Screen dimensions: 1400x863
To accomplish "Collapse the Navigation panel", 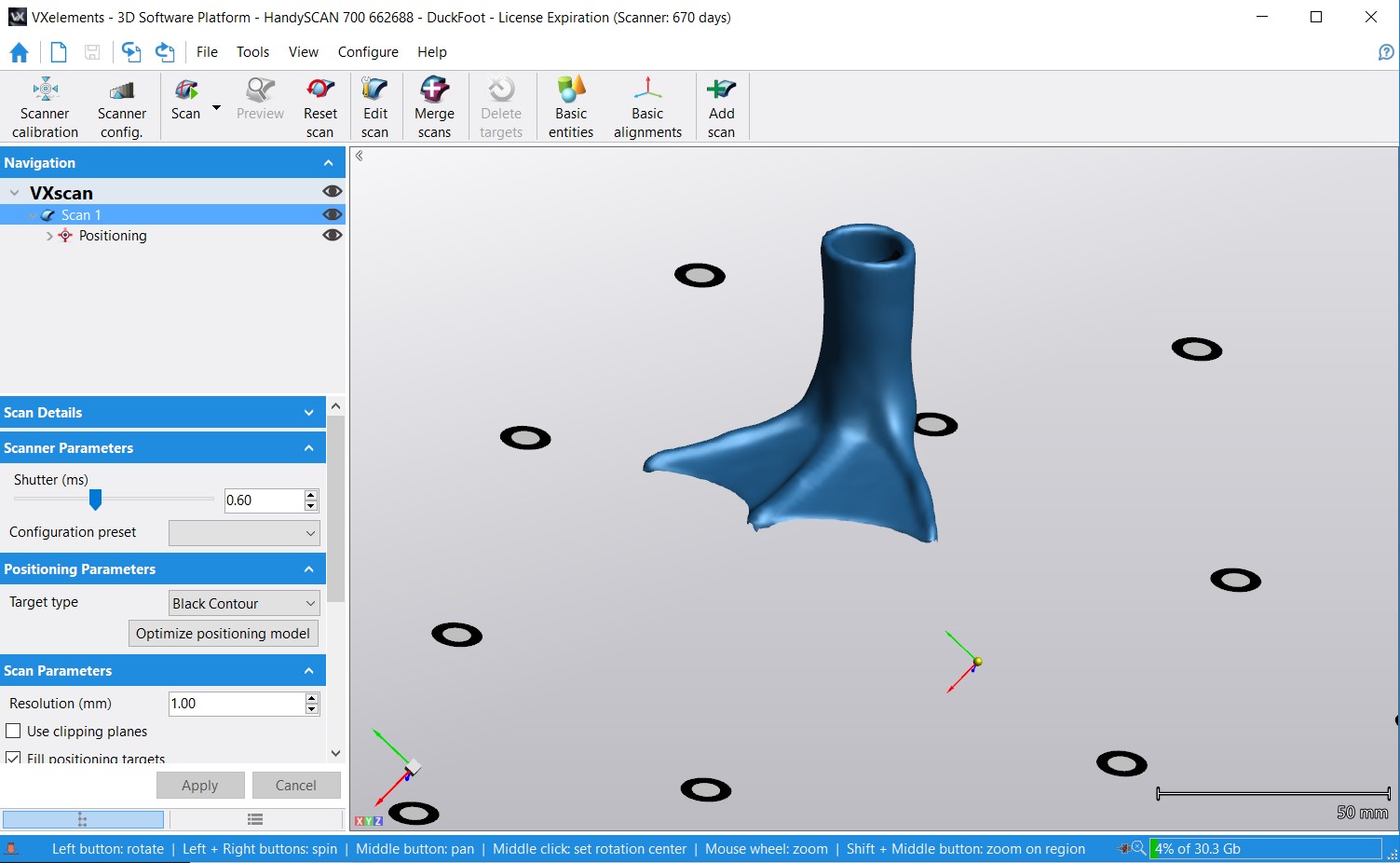I will coord(328,163).
